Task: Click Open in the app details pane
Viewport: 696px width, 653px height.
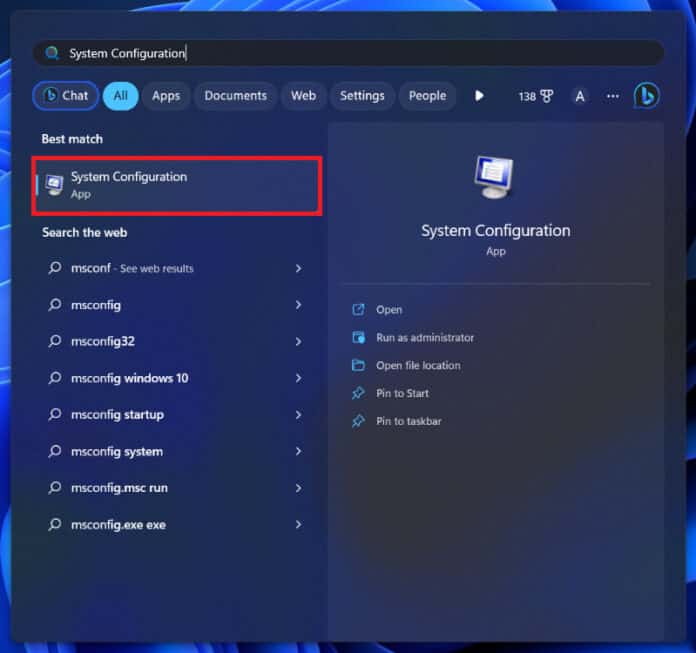Action: pyautogui.click(x=389, y=310)
